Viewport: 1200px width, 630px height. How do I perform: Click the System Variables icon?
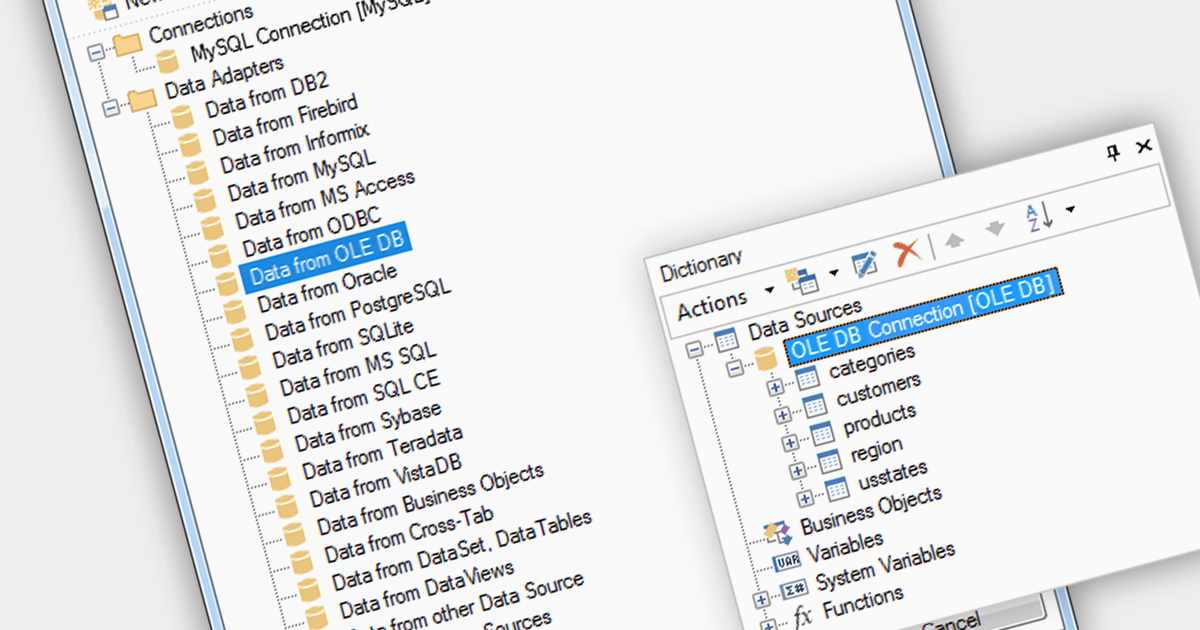click(794, 587)
